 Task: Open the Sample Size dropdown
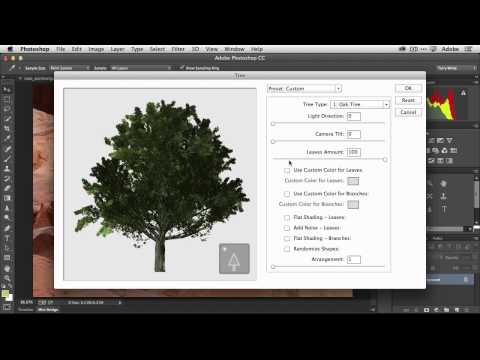(70, 68)
